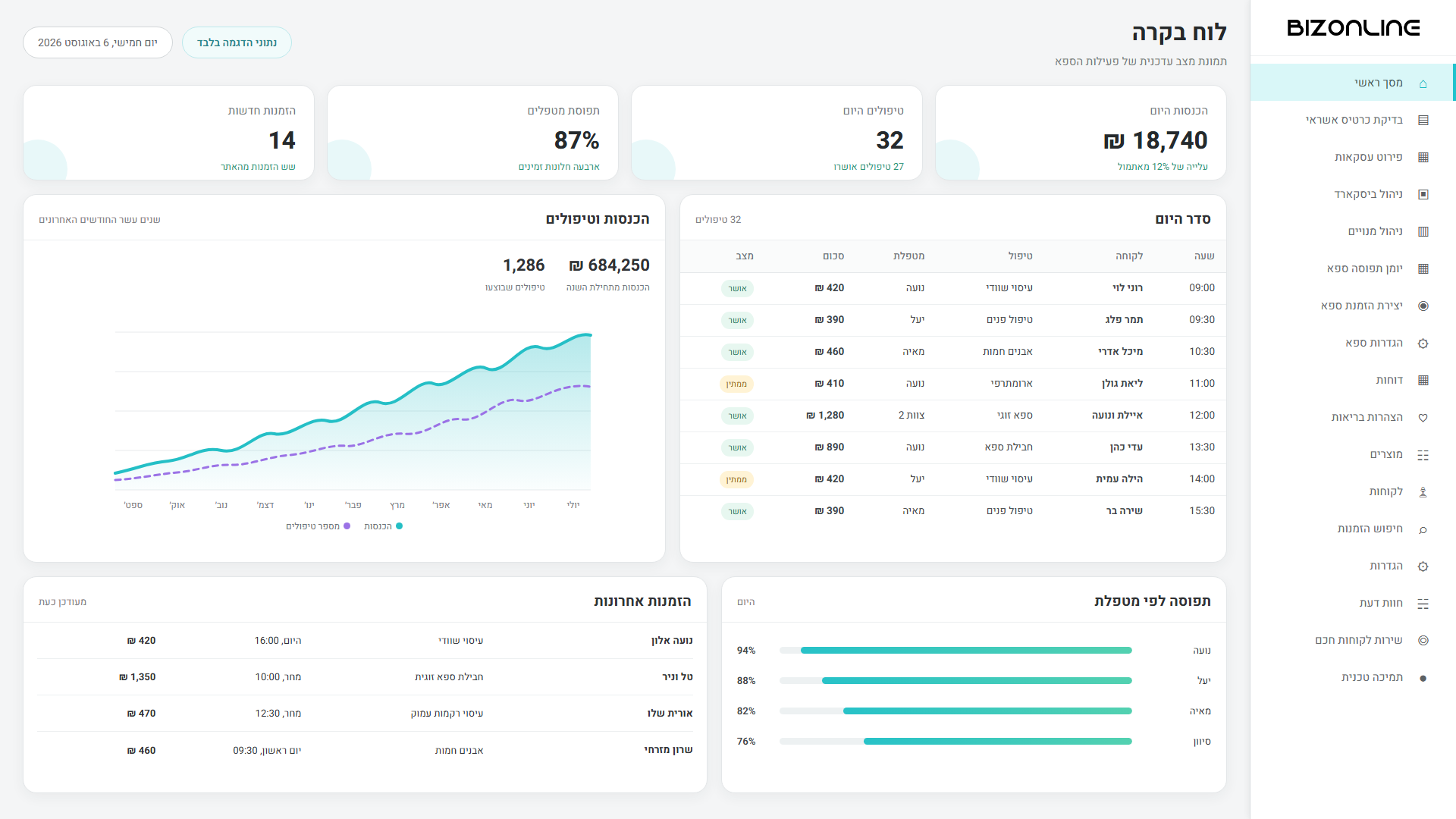Image resolution: width=1456 pixels, height=819 pixels.
Task: Click the calendar icon for יומן תפוסת ספא
Action: 1423,269
